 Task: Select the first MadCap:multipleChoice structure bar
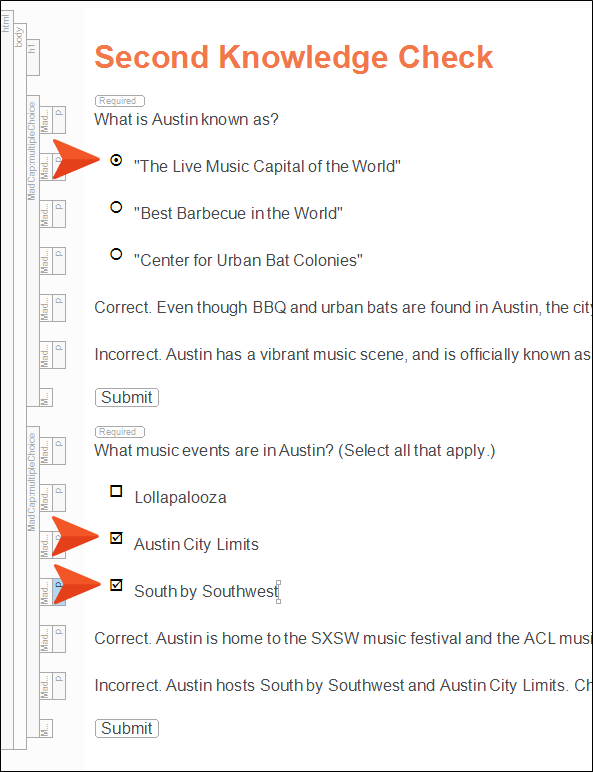pos(33,250)
